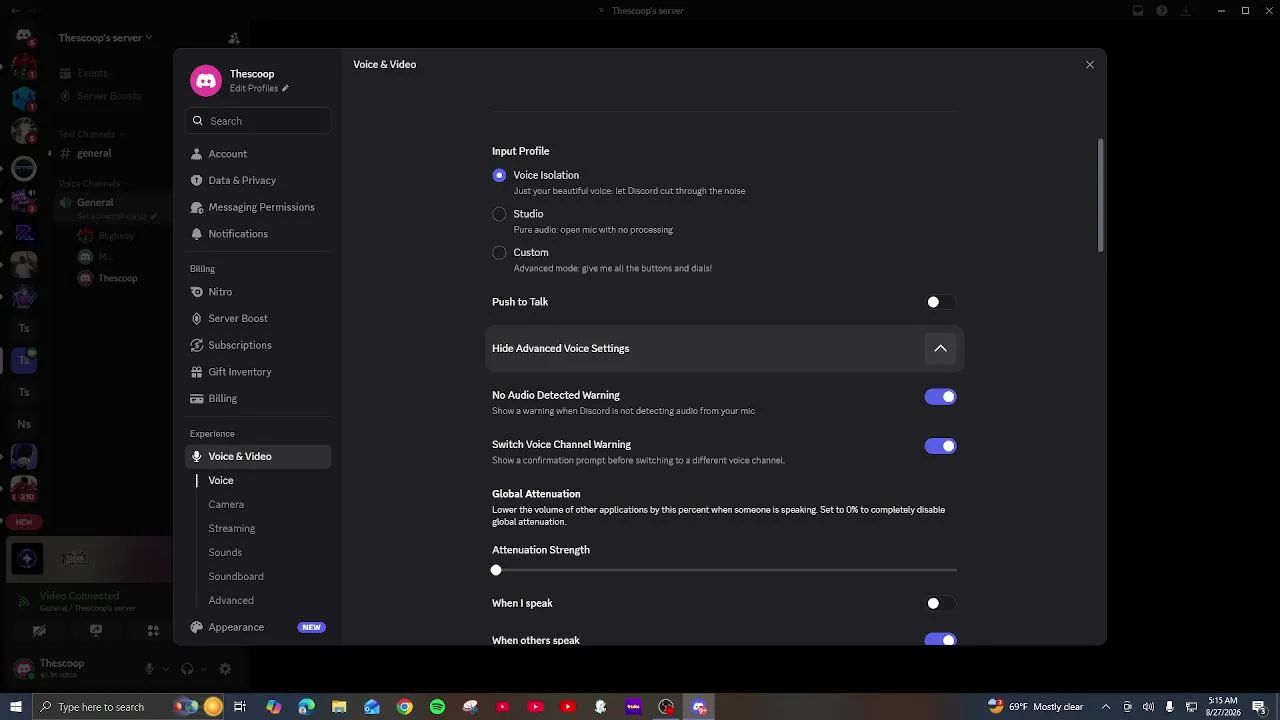Click the Windows Start button
Image resolution: width=1280 pixels, height=720 pixels.
15,707
